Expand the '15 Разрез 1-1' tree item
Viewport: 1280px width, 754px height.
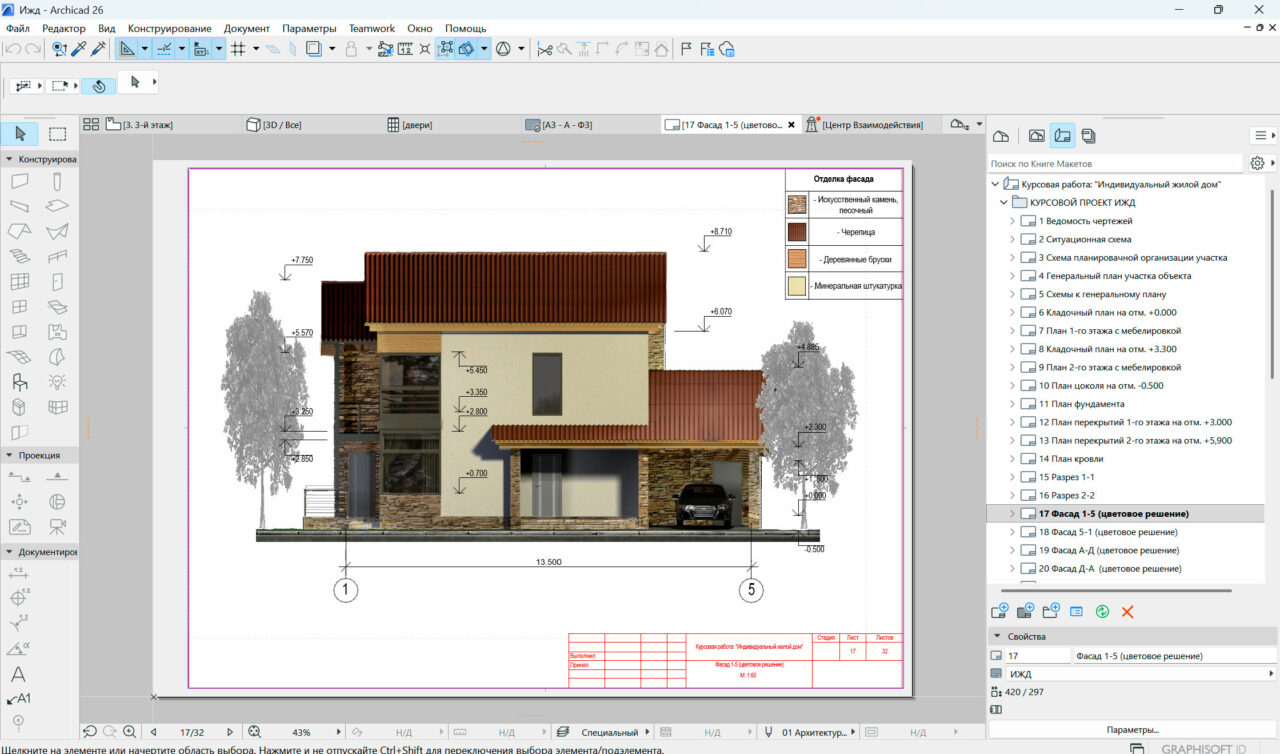point(1011,477)
